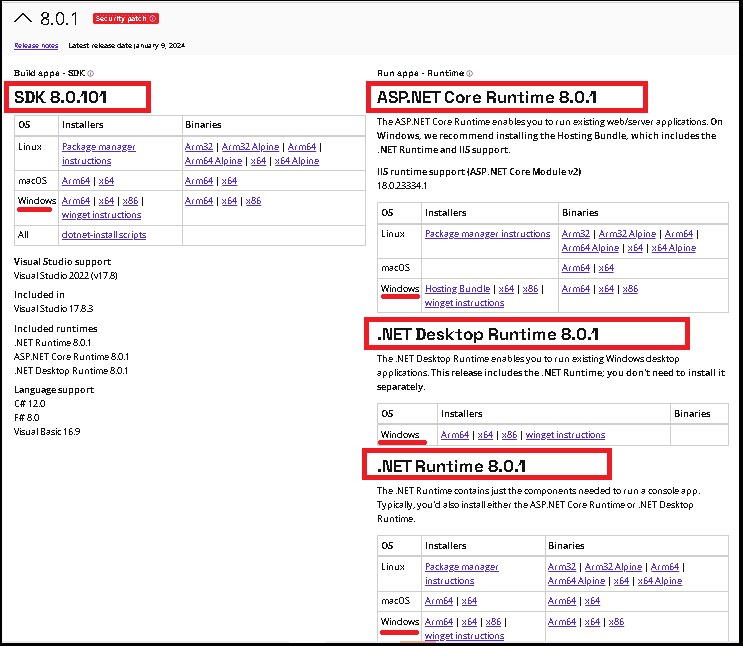Screen dimensions: 743x646
Task: Download .NET Runtime Linux Arm32 Alpine binary
Action: coord(614,566)
